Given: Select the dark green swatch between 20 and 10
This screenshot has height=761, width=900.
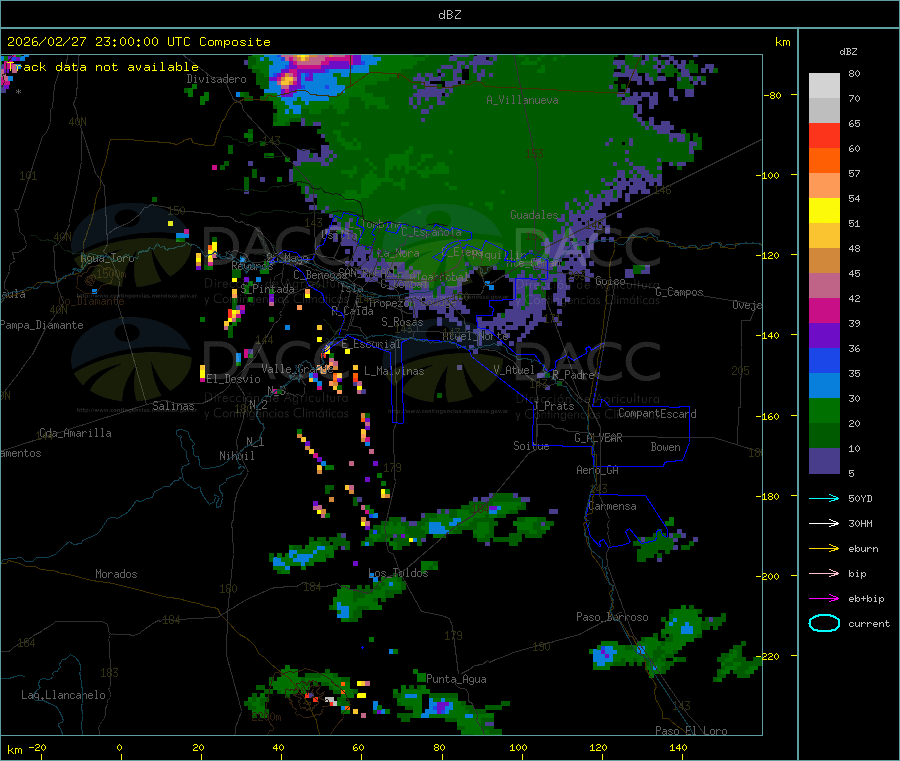Looking at the screenshot, I should click(x=824, y=436).
